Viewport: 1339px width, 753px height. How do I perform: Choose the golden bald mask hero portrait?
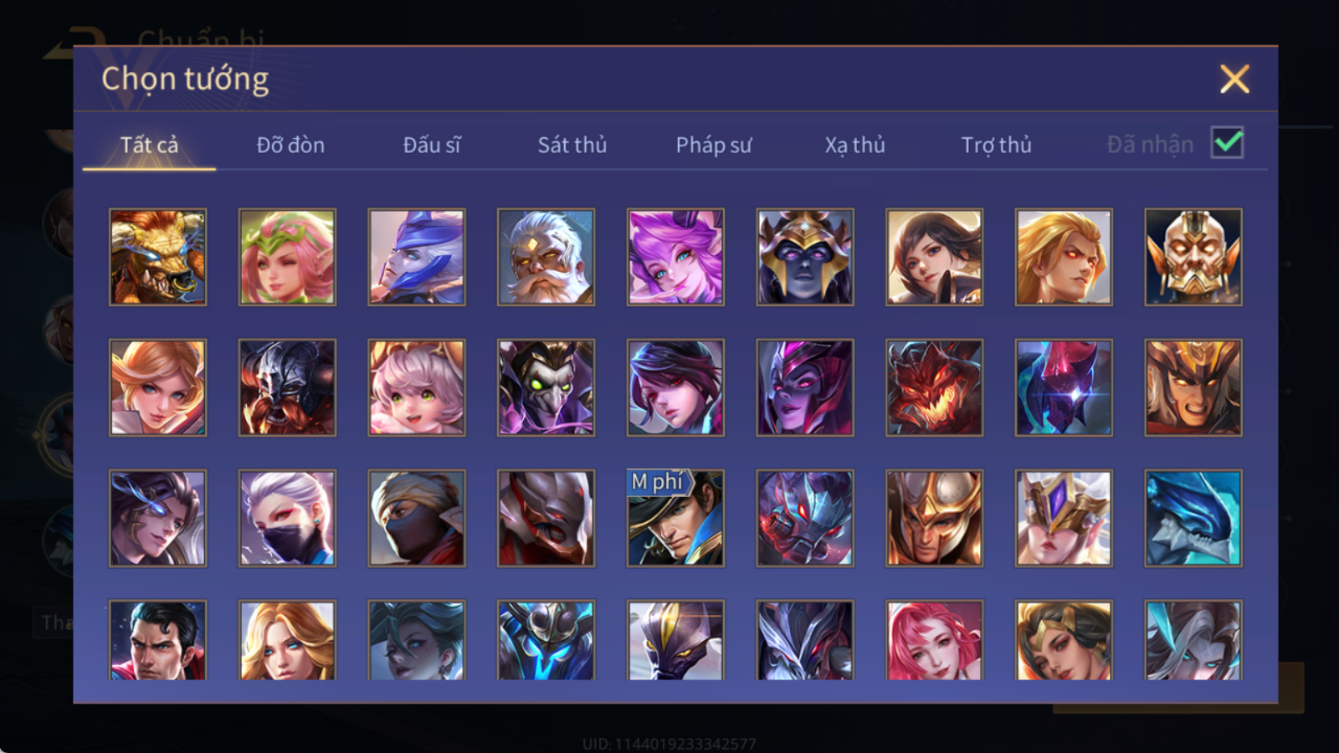click(x=1193, y=257)
